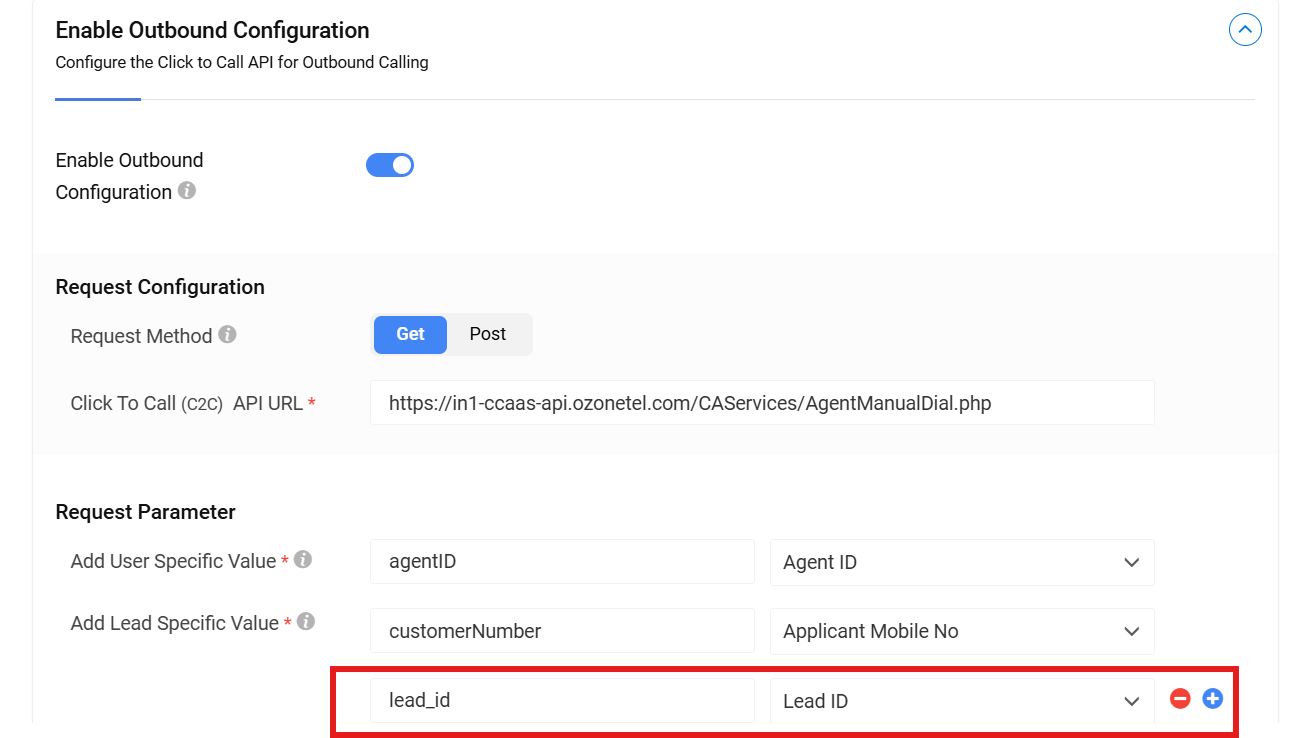Add a new lead parameter row
The image size is (1297, 738).
pos(1212,699)
